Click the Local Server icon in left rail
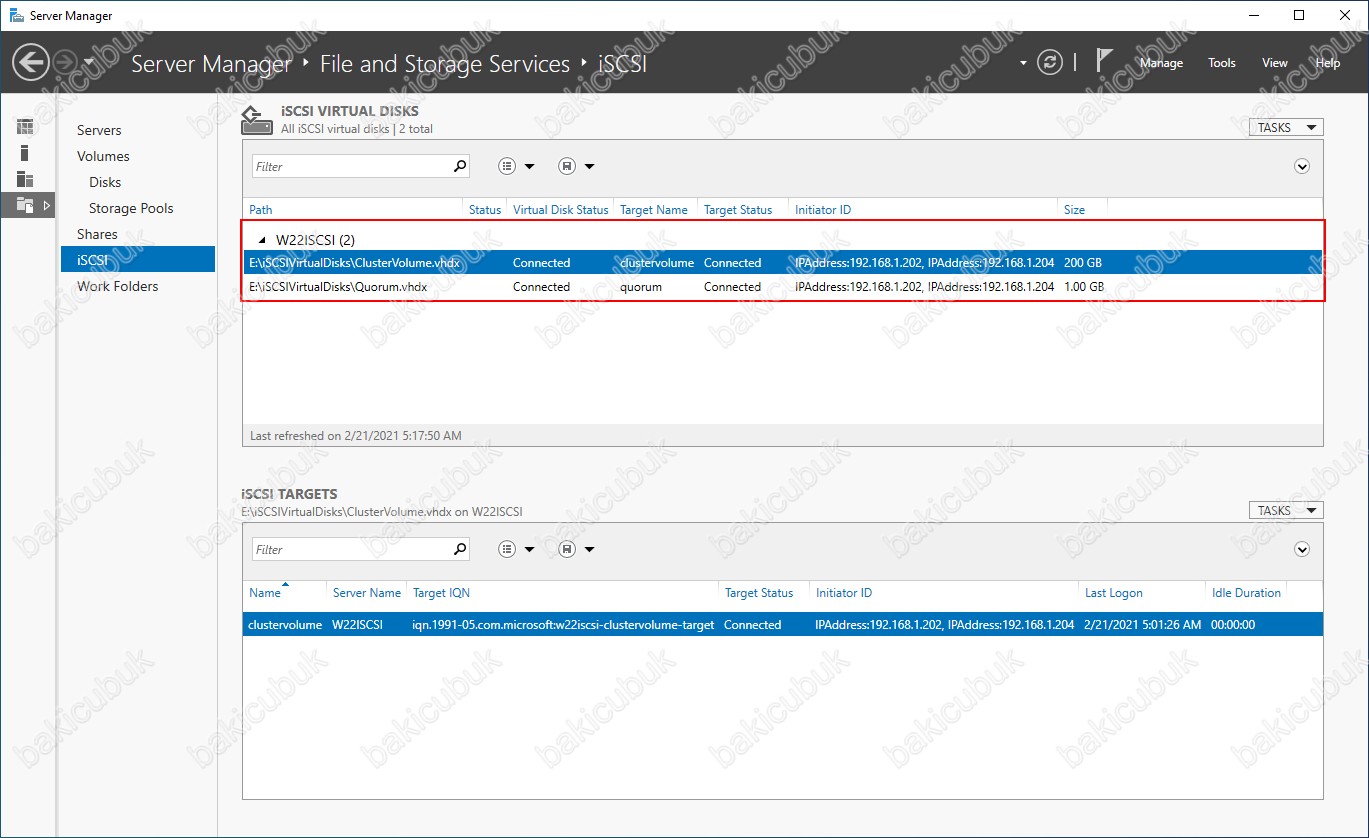The height and width of the screenshot is (838, 1369). tap(25, 153)
